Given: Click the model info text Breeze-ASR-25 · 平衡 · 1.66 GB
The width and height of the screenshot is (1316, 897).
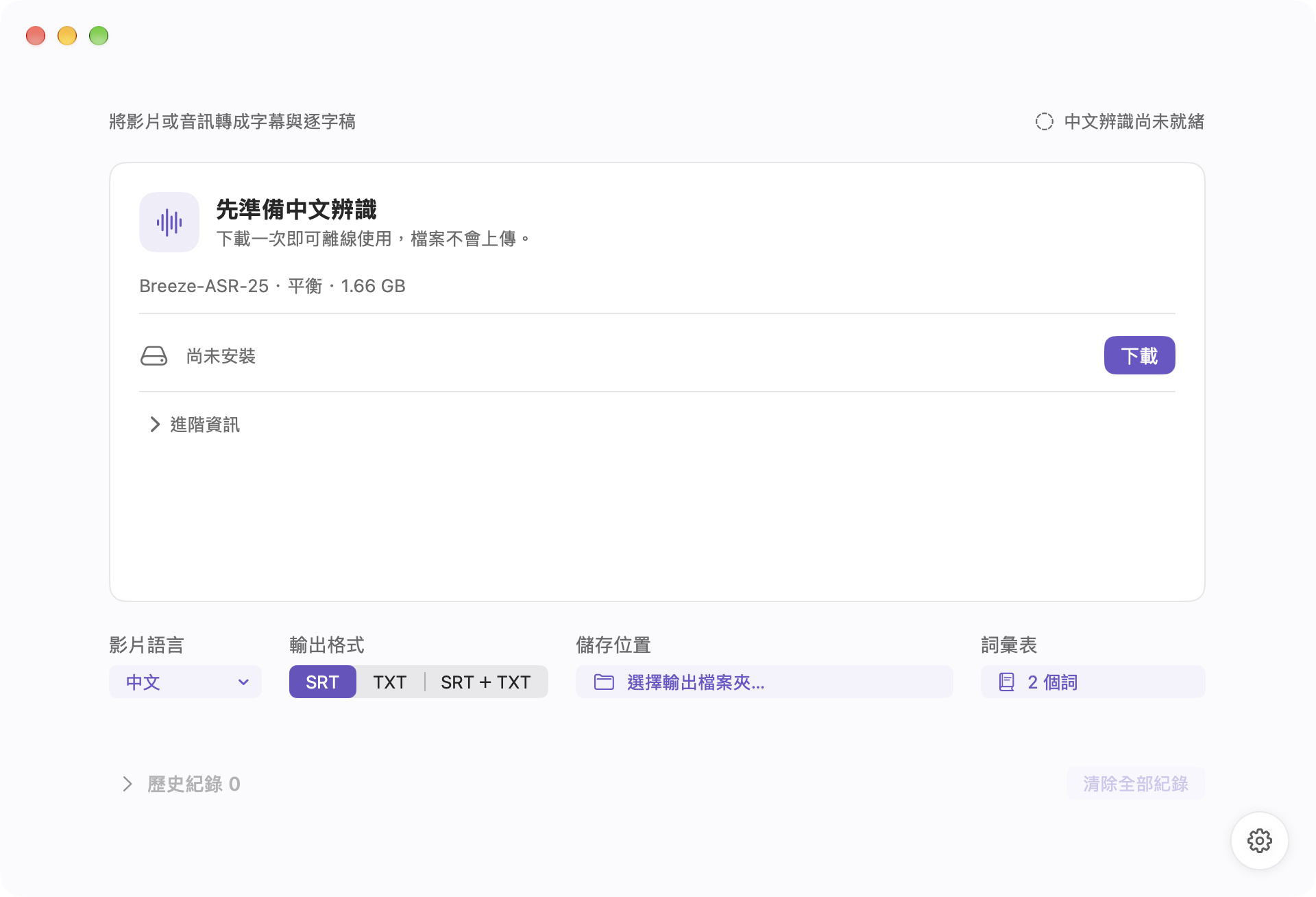Looking at the screenshot, I should tap(273, 286).
